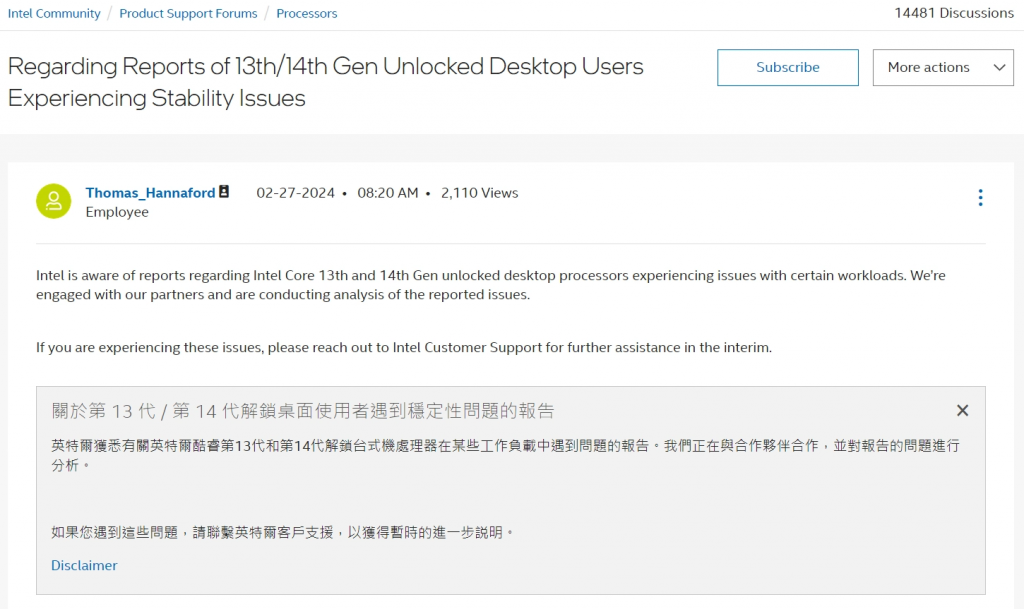The width and height of the screenshot is (1024, 609).
Task: Expand the More actions dropdown
Action: point(943,67)
